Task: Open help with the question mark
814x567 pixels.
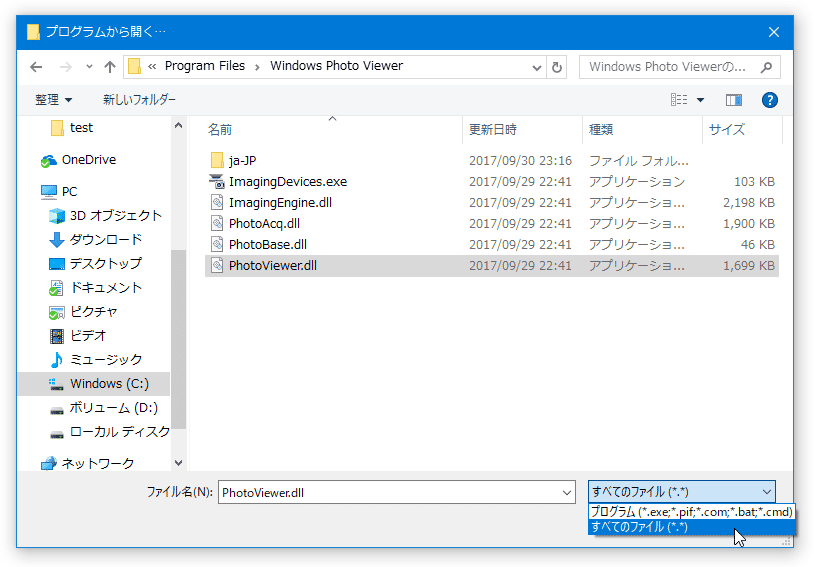Action: pos(769,100)
